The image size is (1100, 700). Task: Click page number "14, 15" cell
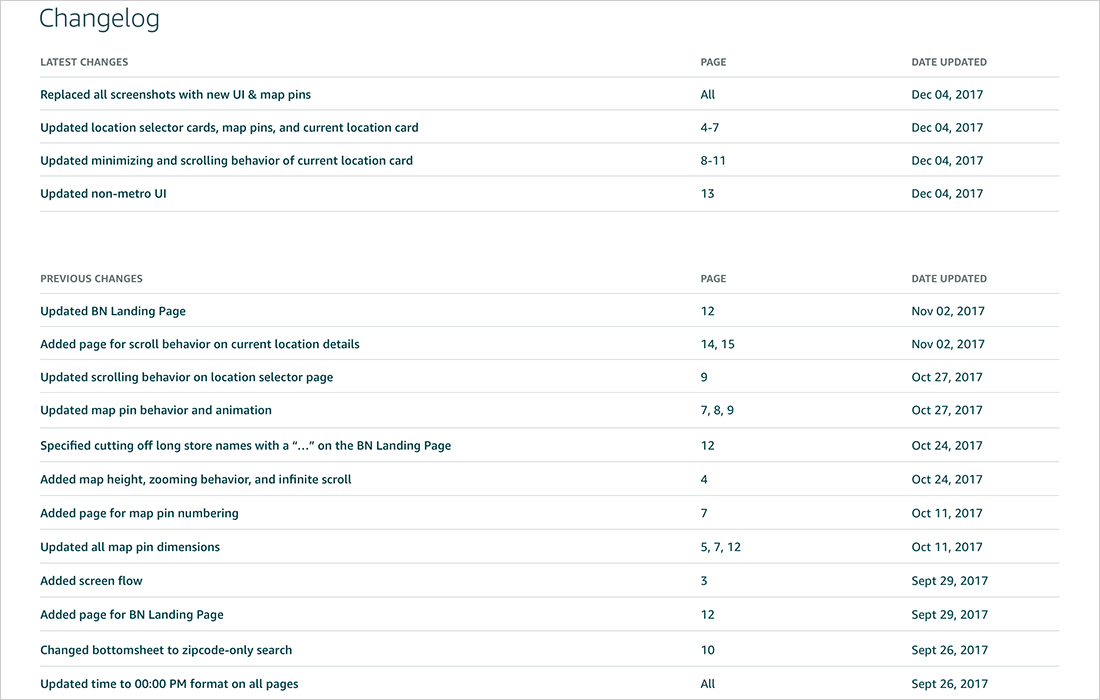717,344
